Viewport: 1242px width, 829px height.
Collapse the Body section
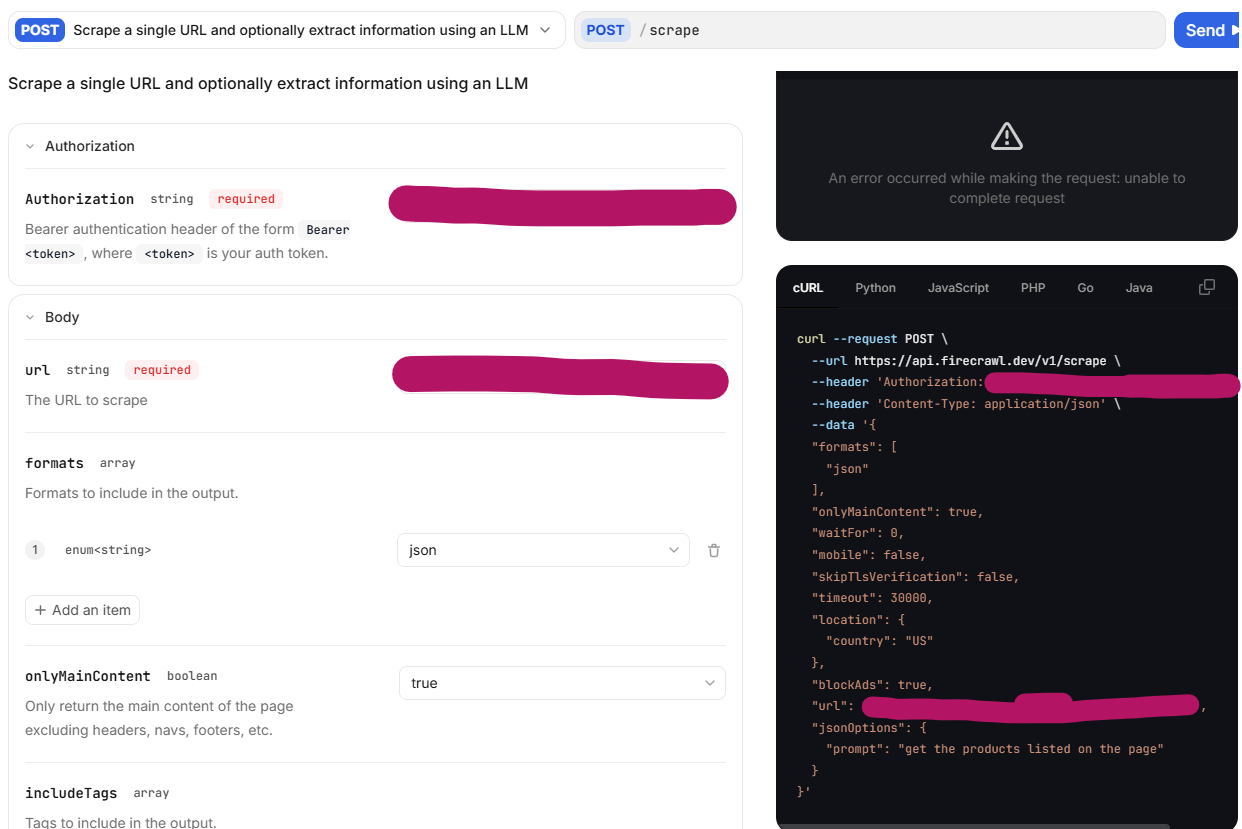31,317
